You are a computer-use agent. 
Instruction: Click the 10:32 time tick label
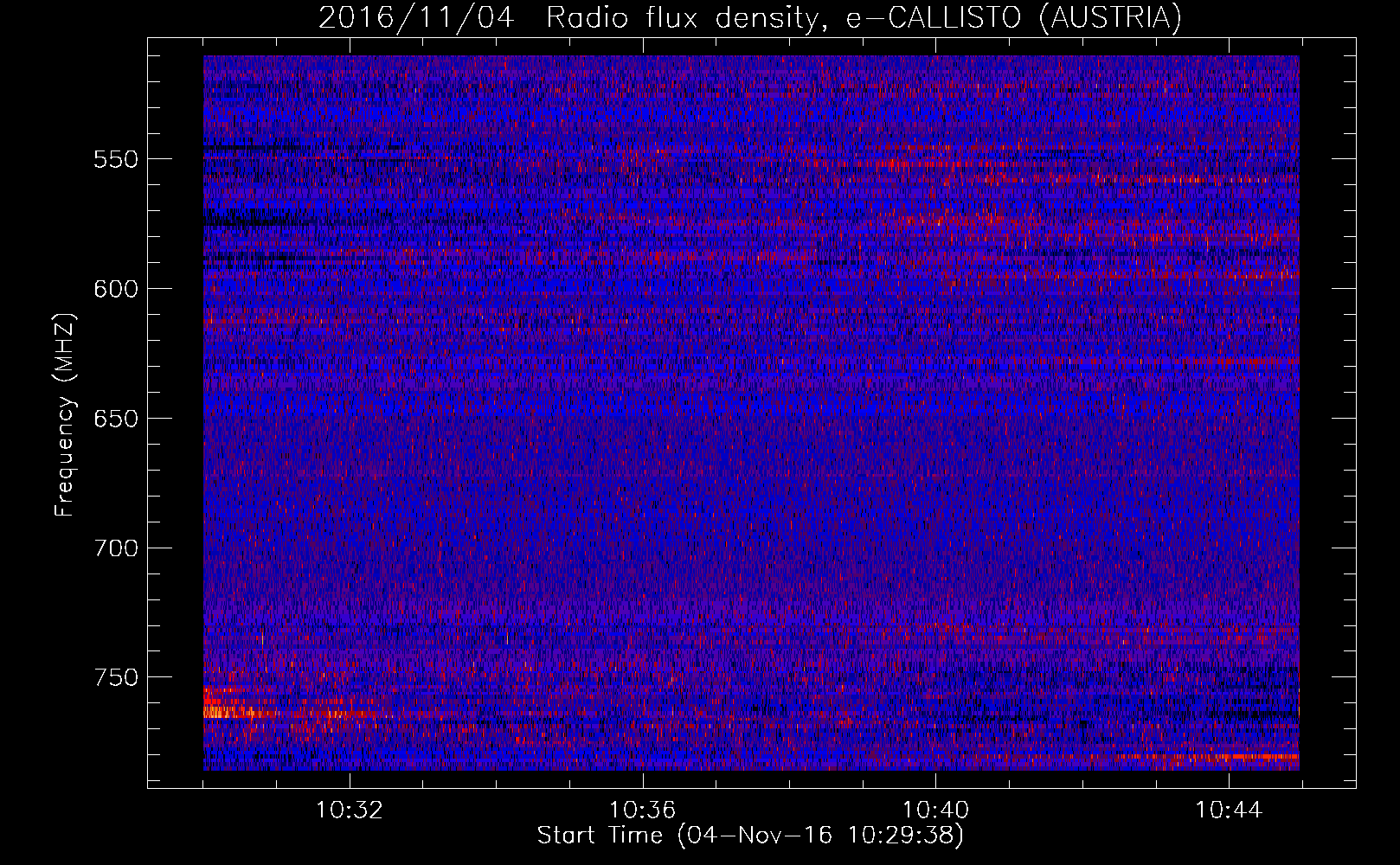[x=350, y=811]
